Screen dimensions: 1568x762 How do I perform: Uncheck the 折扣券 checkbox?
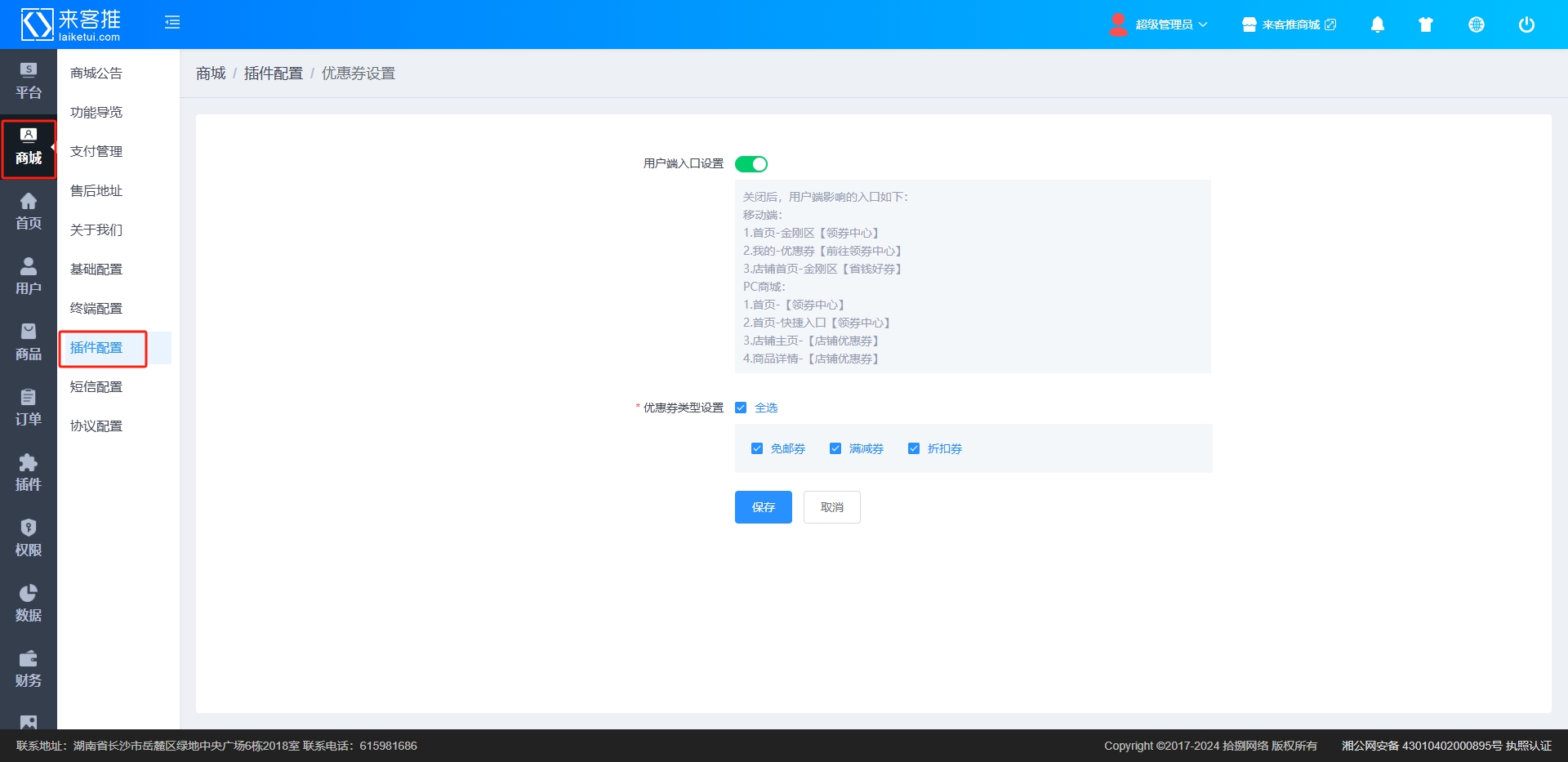coord(914,448)
